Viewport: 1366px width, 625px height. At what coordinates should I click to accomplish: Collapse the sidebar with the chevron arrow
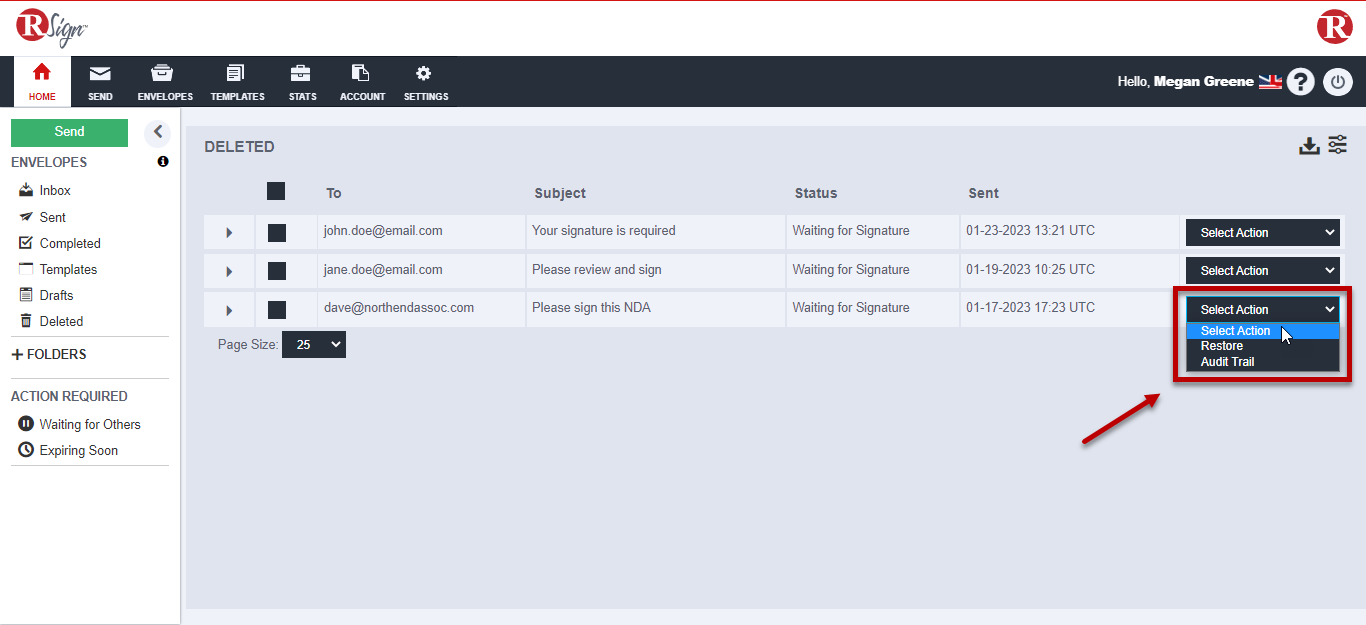pos(157,132)
